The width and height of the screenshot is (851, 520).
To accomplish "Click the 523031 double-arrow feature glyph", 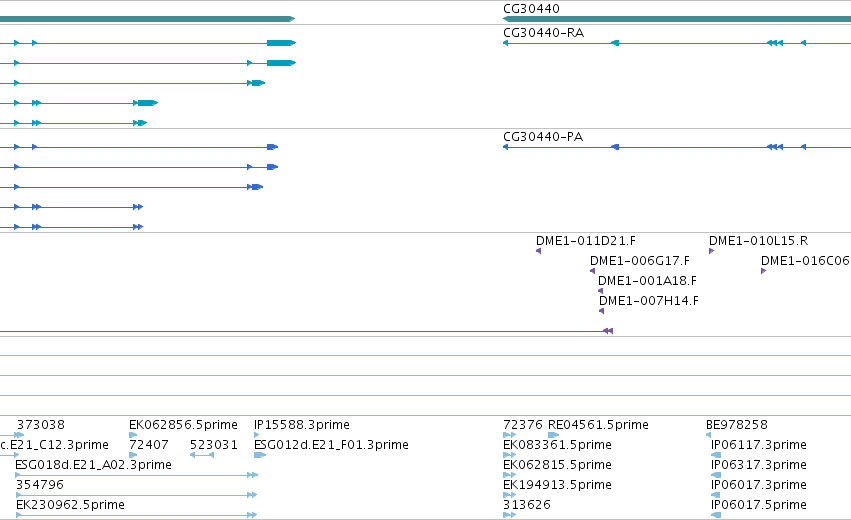I will click(202, 455).
